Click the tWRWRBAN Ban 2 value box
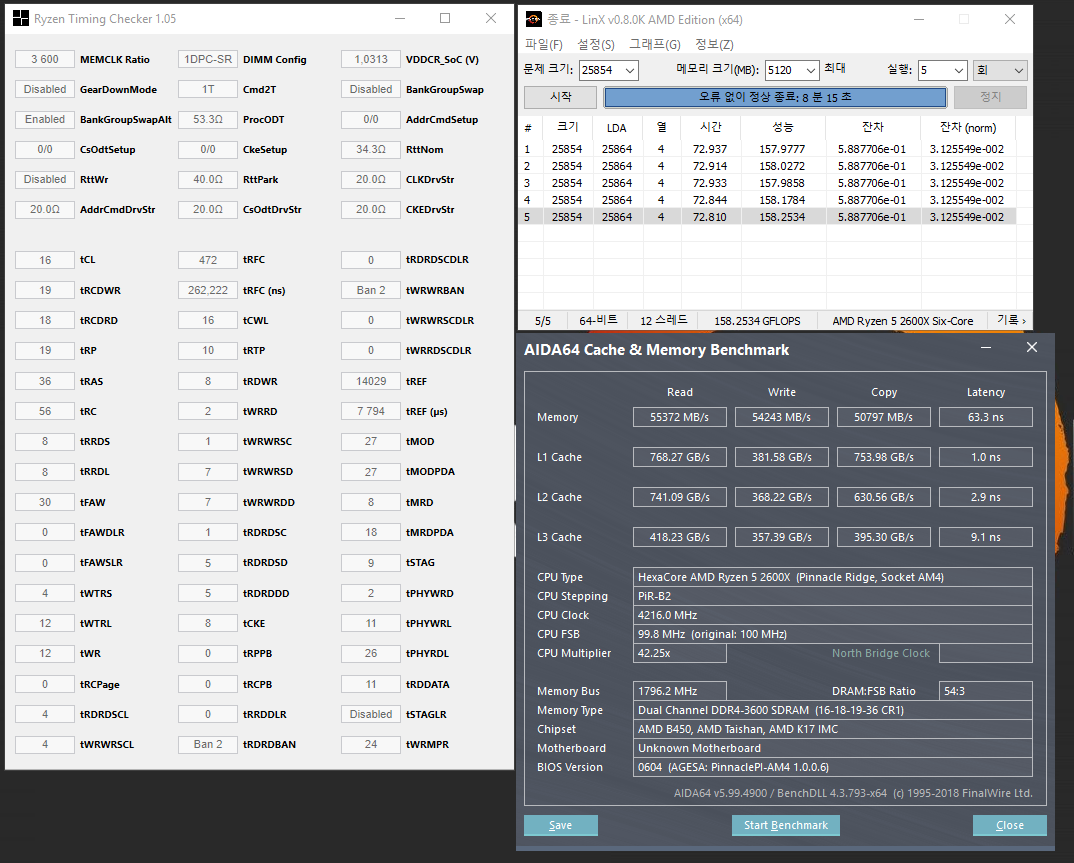1074x863 pixels. pos(371,290)
